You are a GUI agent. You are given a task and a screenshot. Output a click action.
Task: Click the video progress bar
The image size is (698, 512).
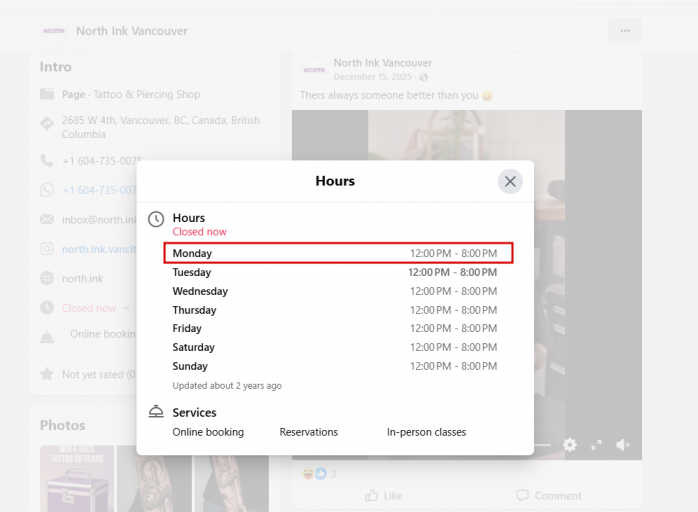click(543, 445)
